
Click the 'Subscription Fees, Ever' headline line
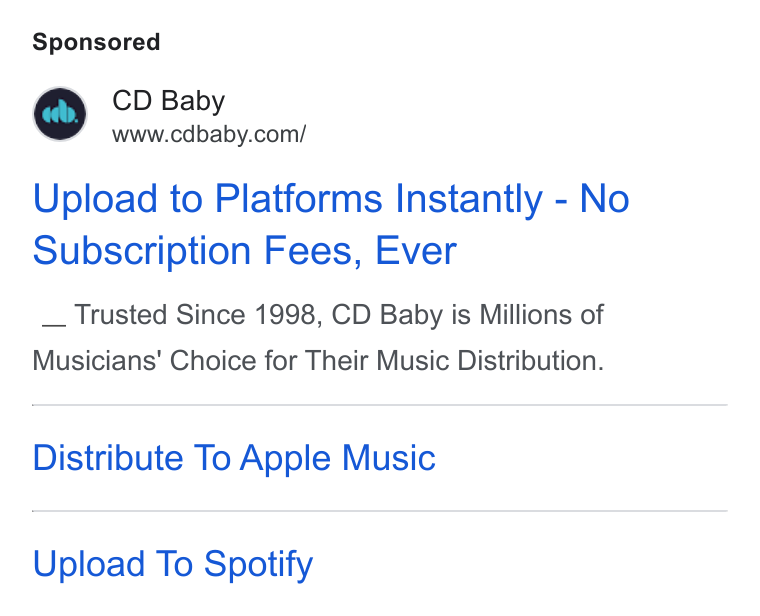tap(245, 251)
